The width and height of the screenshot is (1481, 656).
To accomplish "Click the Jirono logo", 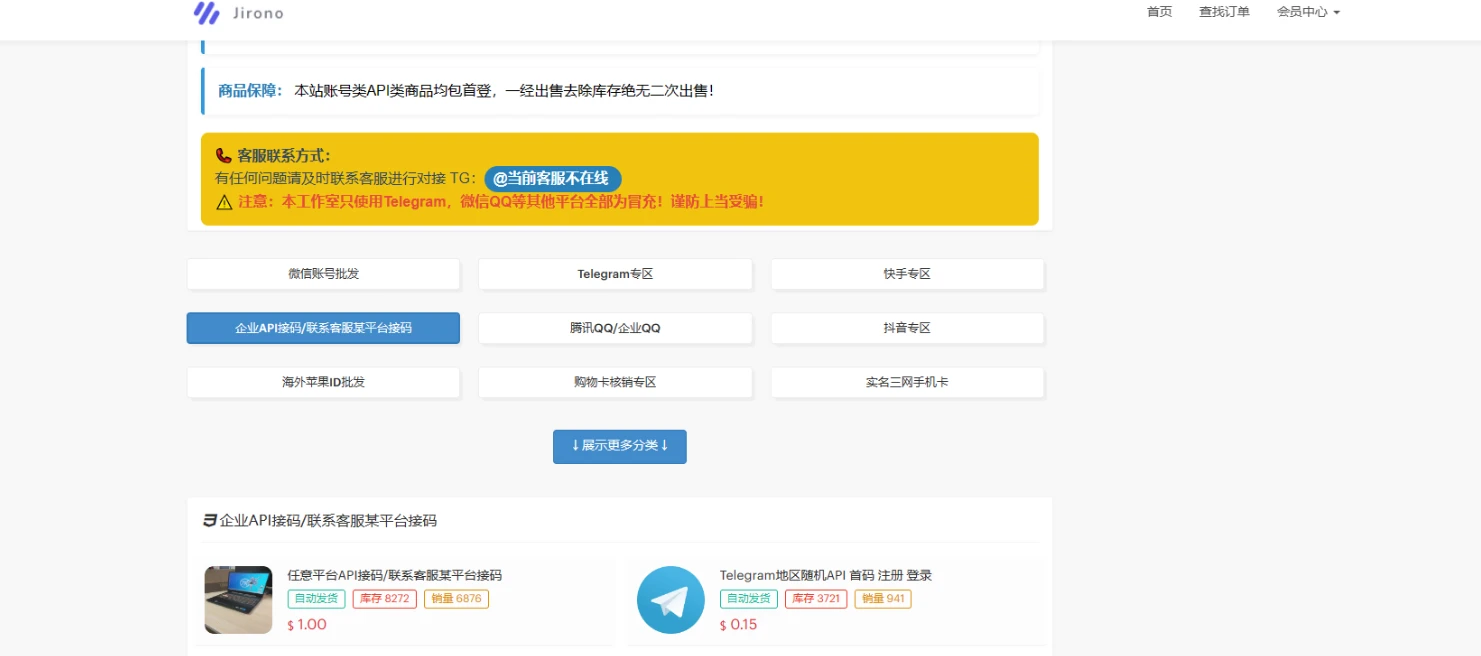I will 237,13.
